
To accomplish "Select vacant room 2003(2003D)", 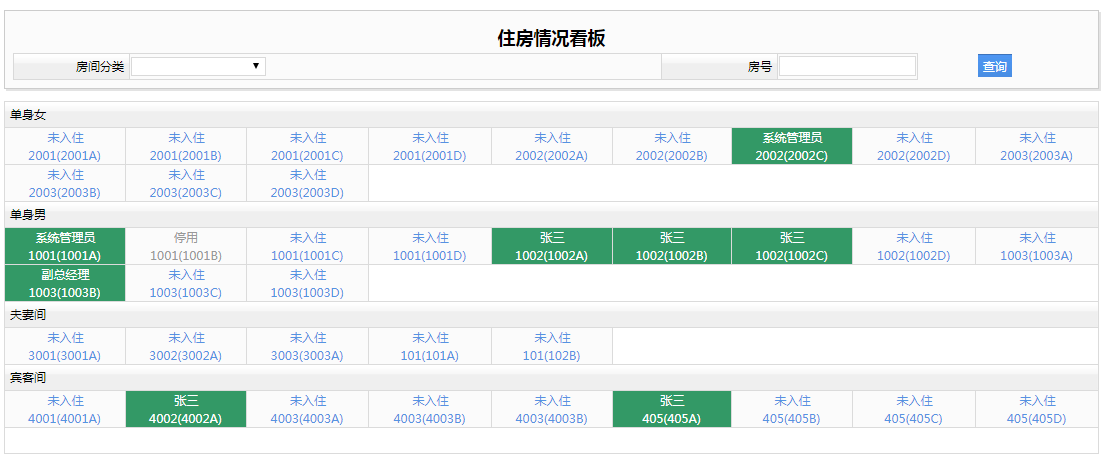I will (x=307, y=184).
